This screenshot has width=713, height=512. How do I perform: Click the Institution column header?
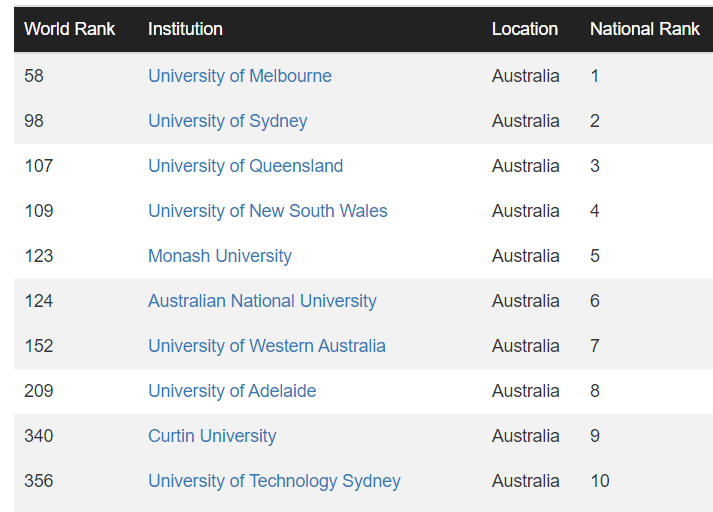[x=185, y=29]
